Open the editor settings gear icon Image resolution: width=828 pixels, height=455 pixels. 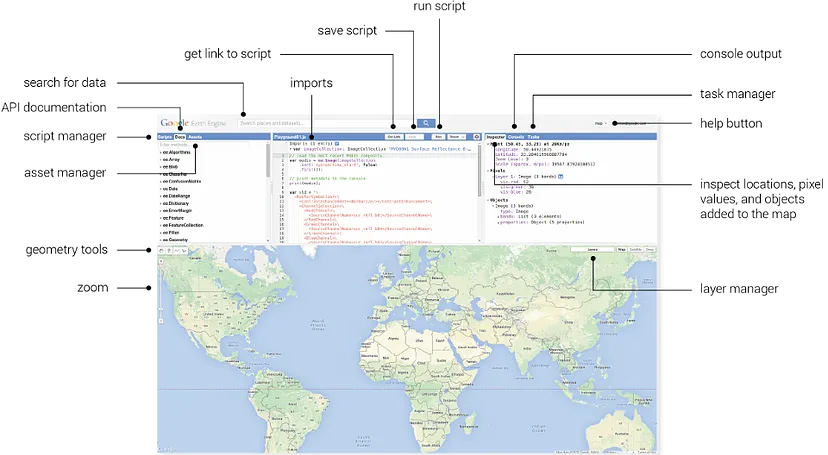coord(476,137)
